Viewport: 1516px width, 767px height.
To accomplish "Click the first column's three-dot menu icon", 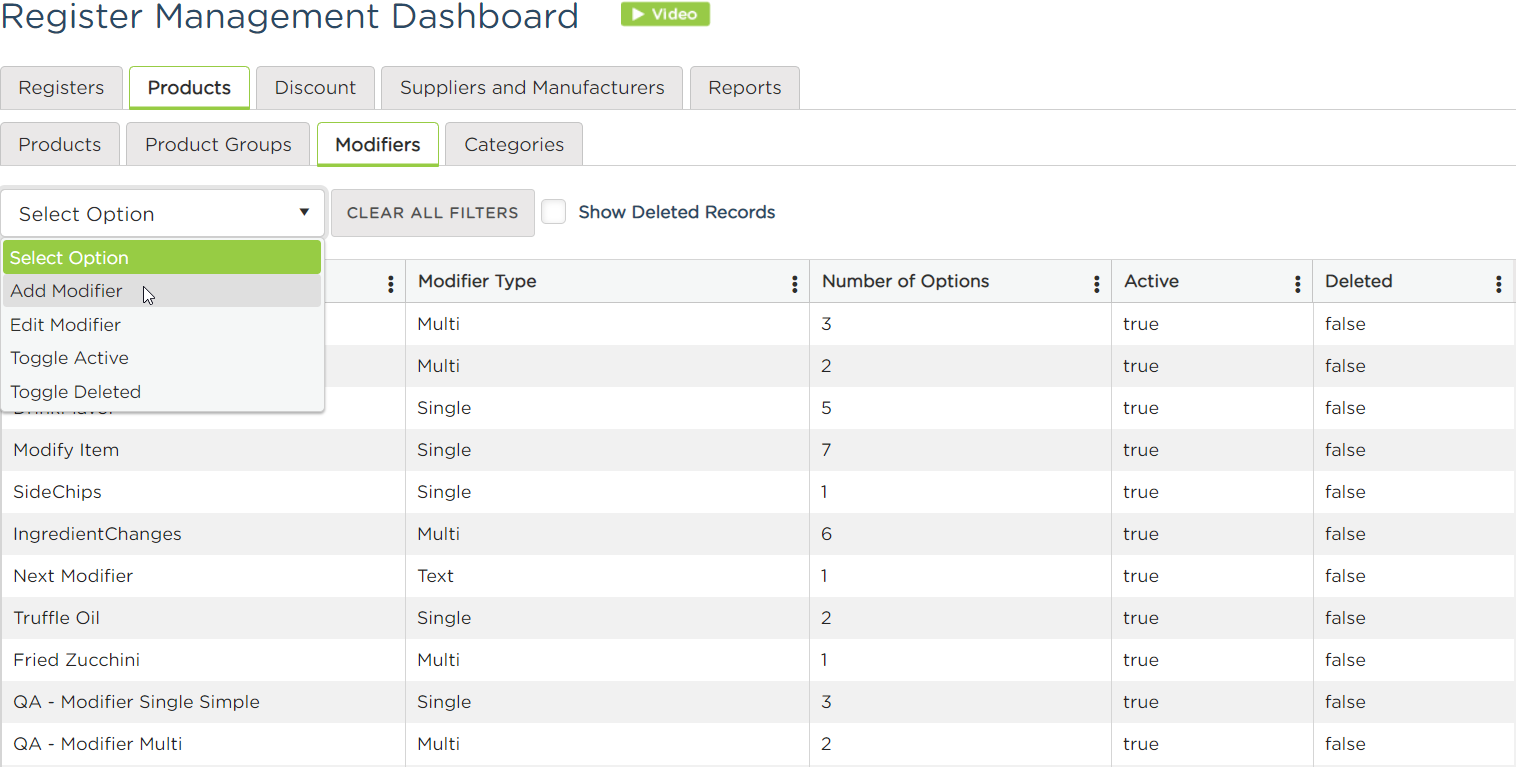I will pos(390,284).
